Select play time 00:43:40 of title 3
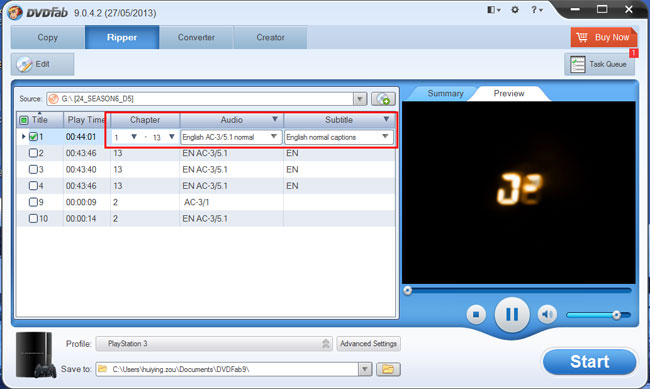650x389 pixels. tap(81, 169)
